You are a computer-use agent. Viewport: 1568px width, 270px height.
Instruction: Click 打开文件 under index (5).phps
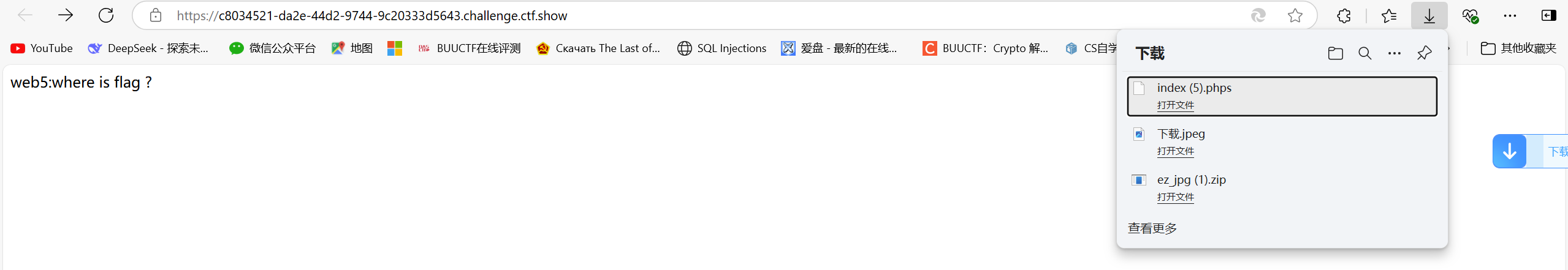pos(1176,105)
